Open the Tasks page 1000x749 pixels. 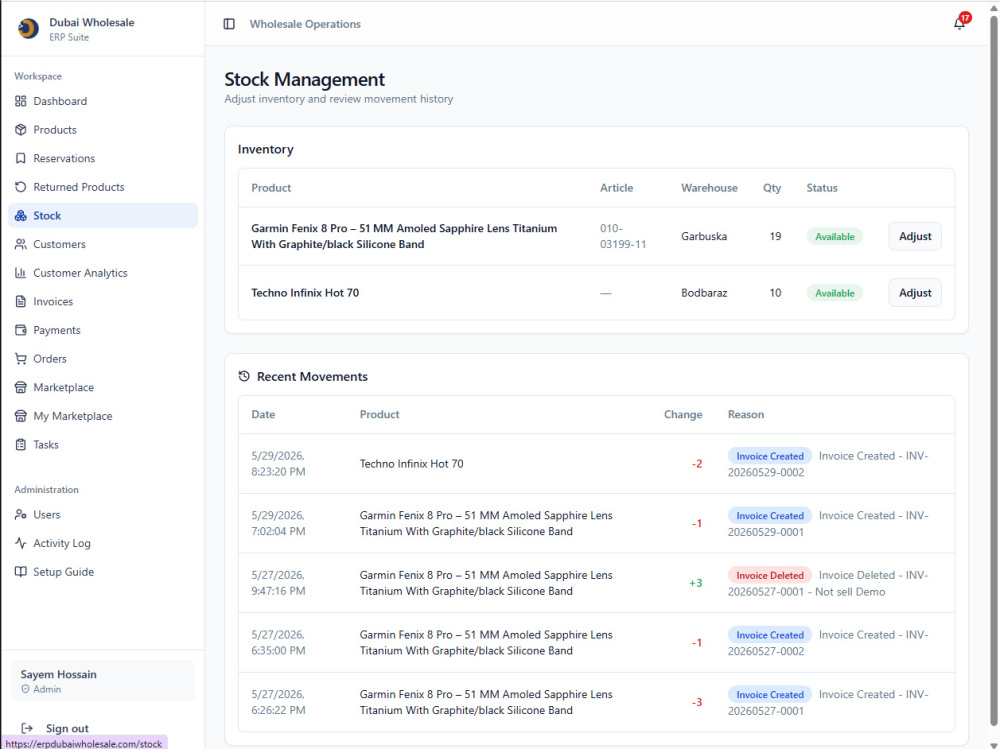pyautogui.click(x=103, y=445)
